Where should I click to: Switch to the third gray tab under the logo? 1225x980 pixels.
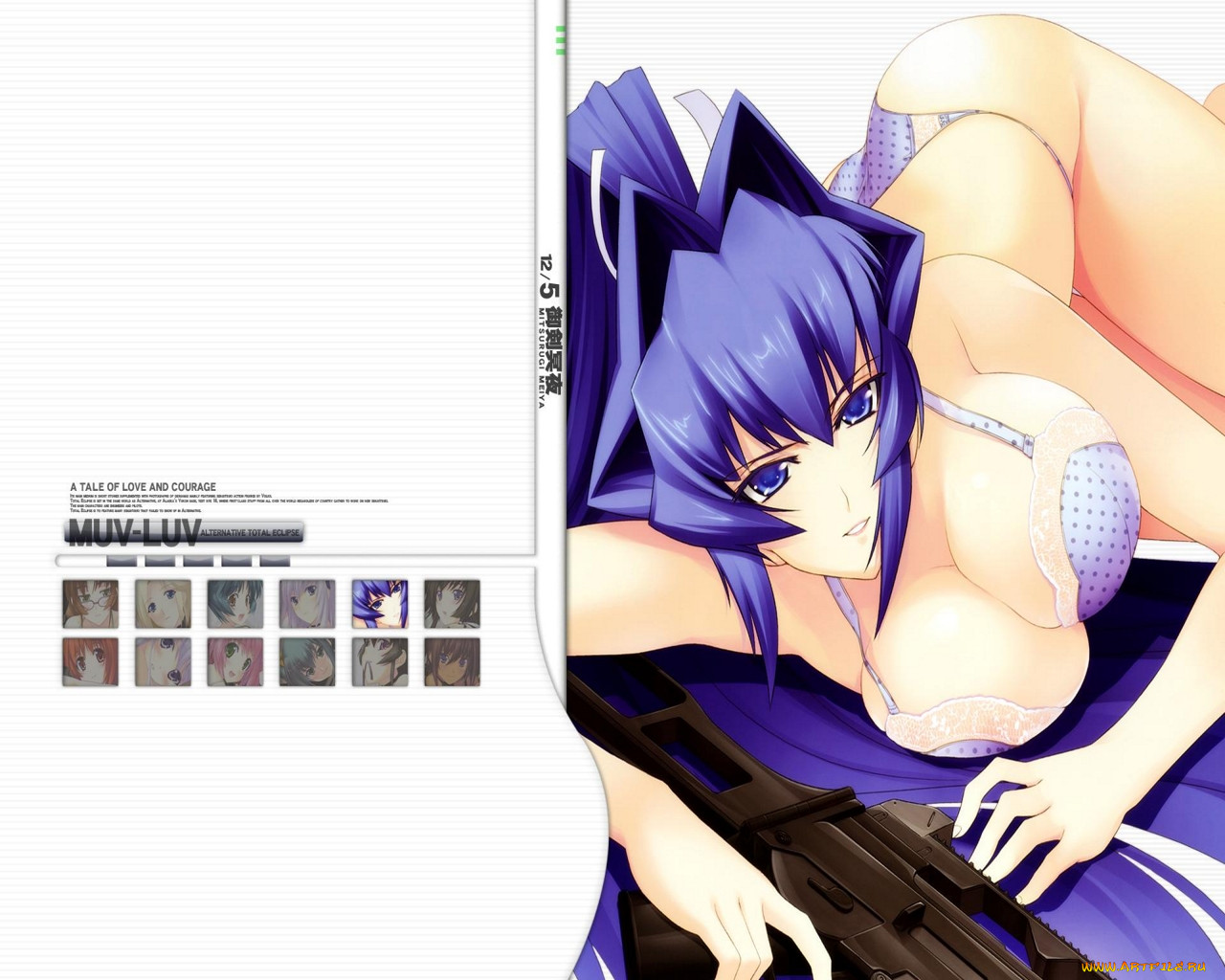tap(198, 560)
